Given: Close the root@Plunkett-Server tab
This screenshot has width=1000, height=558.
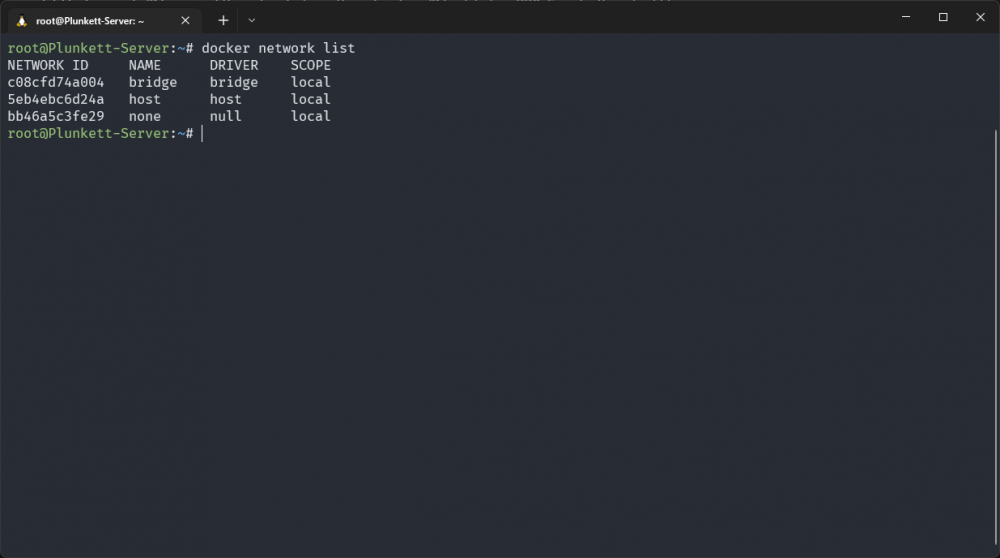Looking at the screenshot, I should (185, 20).
